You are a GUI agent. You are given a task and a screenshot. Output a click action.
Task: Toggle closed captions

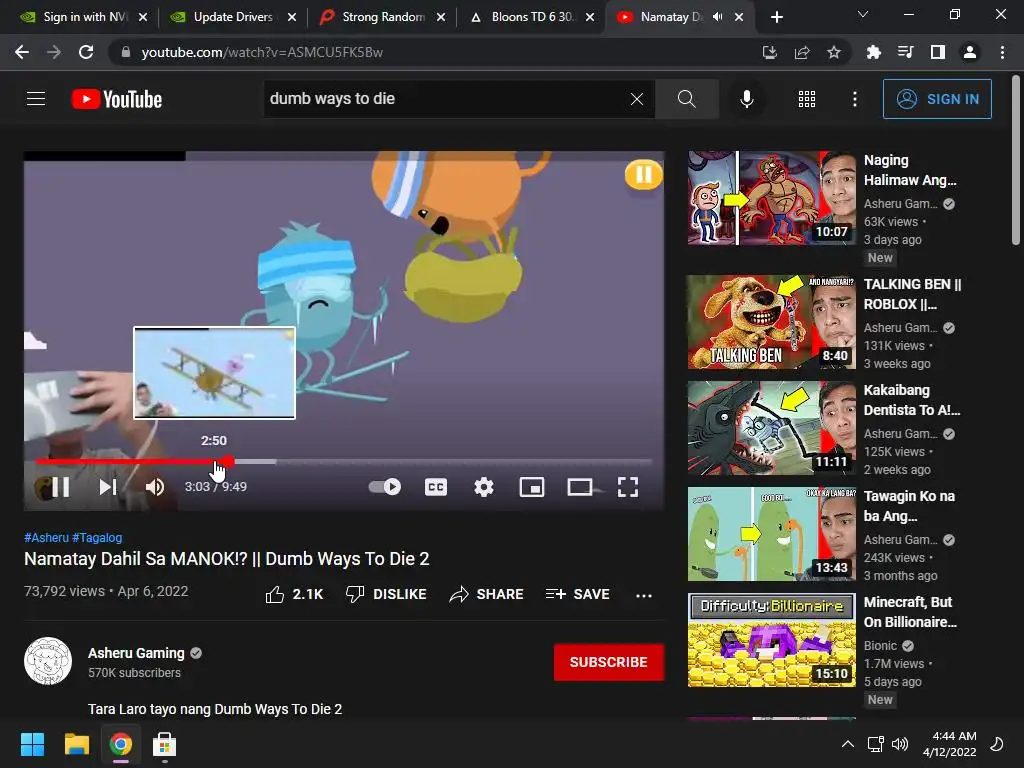tap(436, 487)
